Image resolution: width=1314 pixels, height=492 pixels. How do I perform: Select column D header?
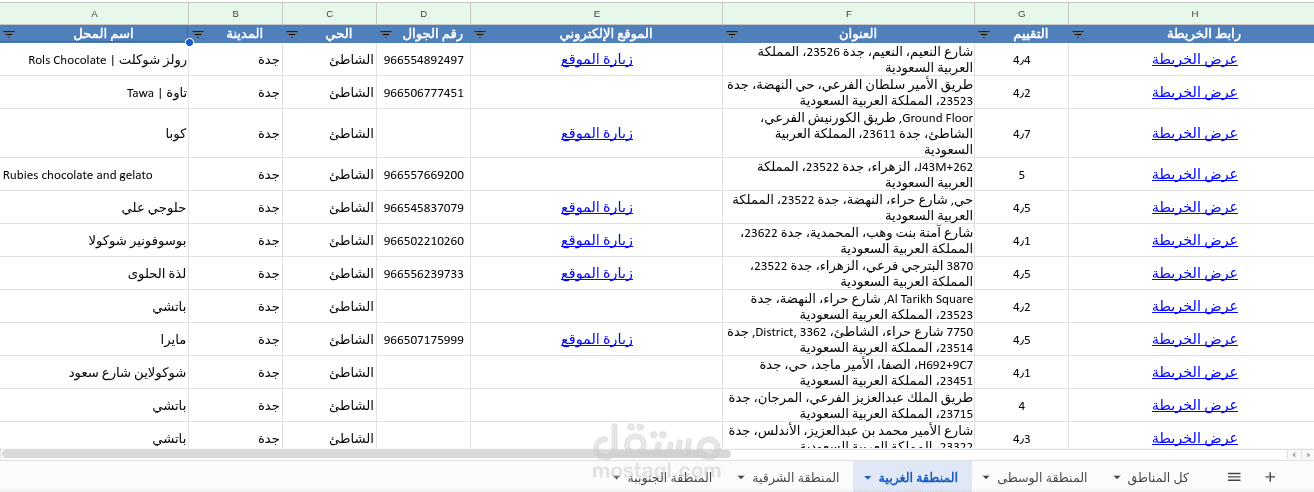click(x=424, y=13)
